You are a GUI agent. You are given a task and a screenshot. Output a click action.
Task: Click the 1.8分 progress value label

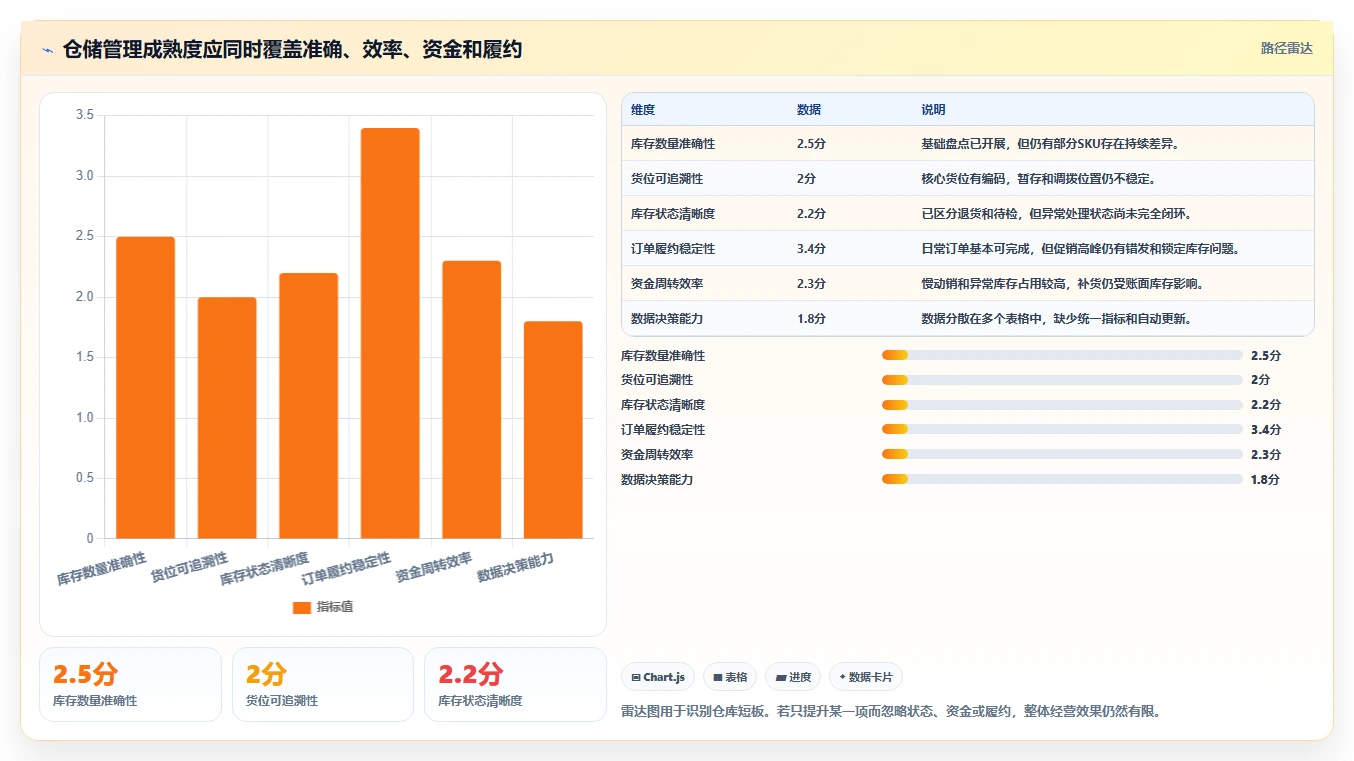[x=1265, y=479]
